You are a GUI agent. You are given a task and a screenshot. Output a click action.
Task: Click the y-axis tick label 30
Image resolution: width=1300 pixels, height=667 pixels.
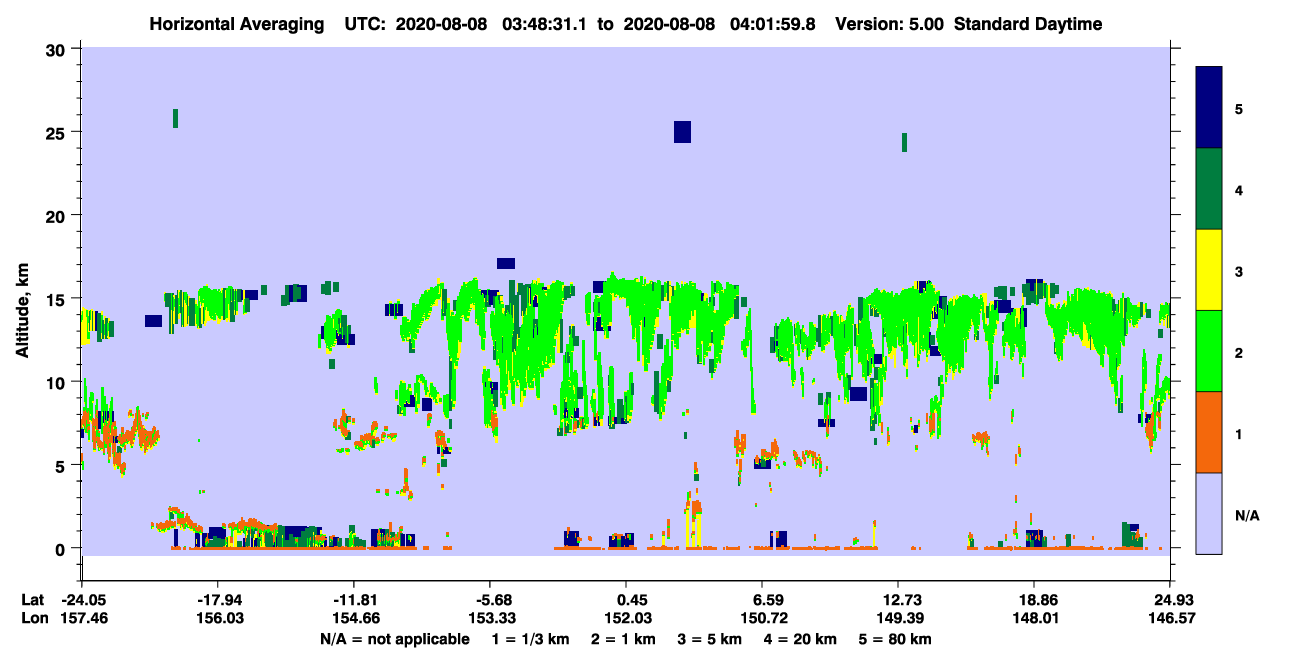pos(57,49)
